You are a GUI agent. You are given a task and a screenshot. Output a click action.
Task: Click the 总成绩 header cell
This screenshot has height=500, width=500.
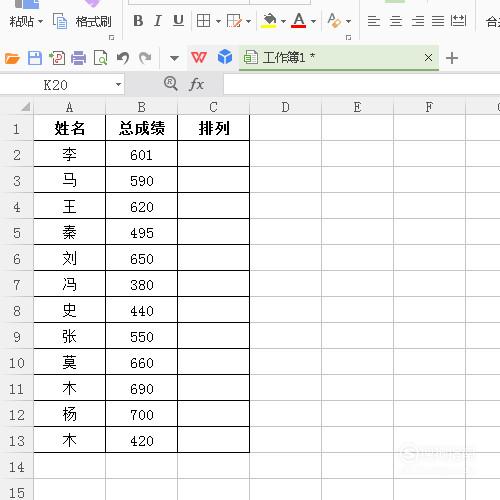click(x=141, y=128)
